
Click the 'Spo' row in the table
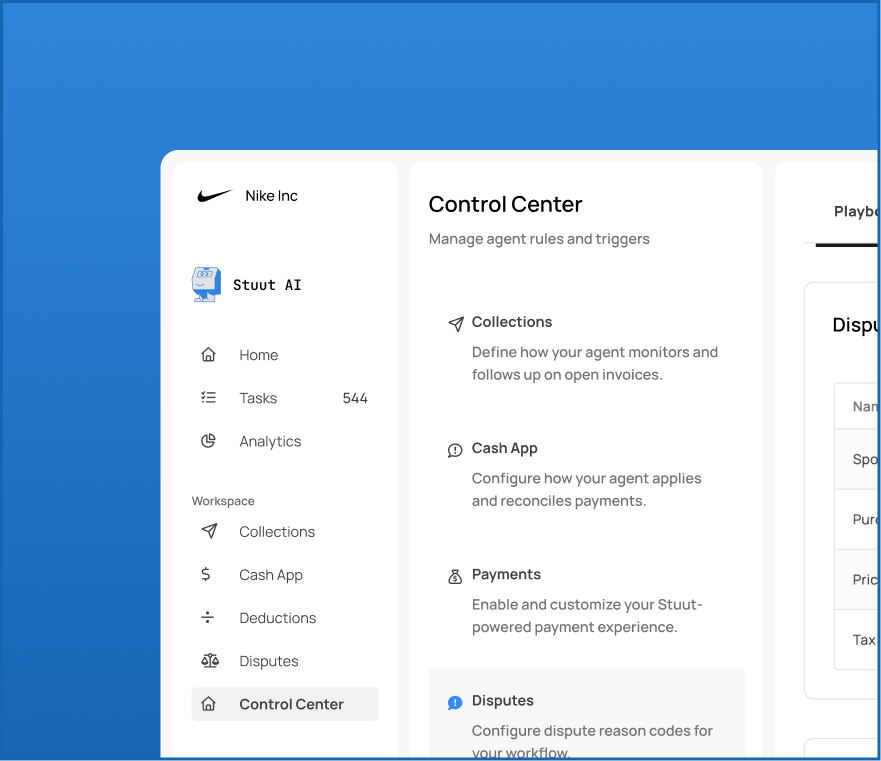[x=856, y=459]
